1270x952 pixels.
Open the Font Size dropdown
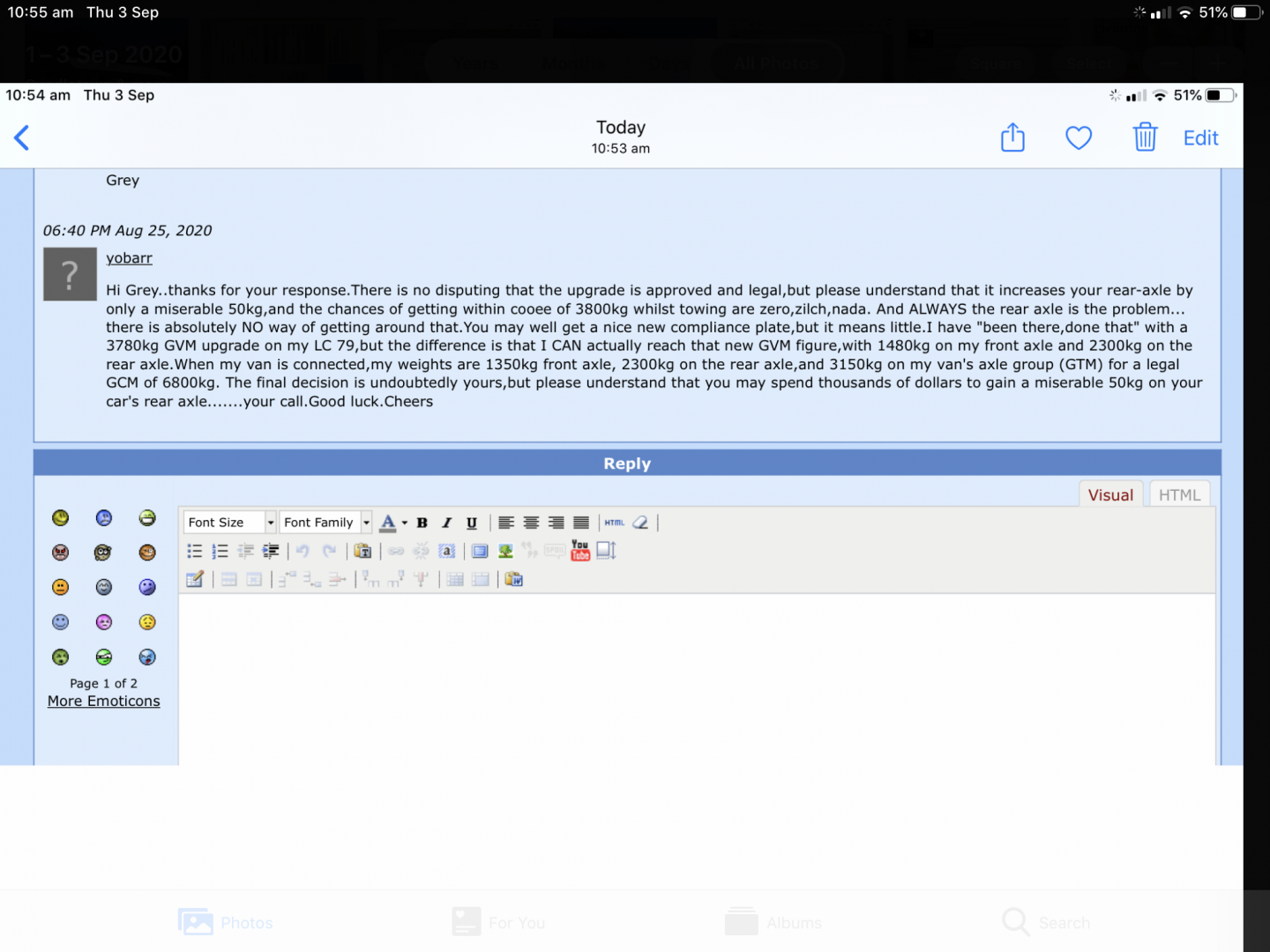230,523
